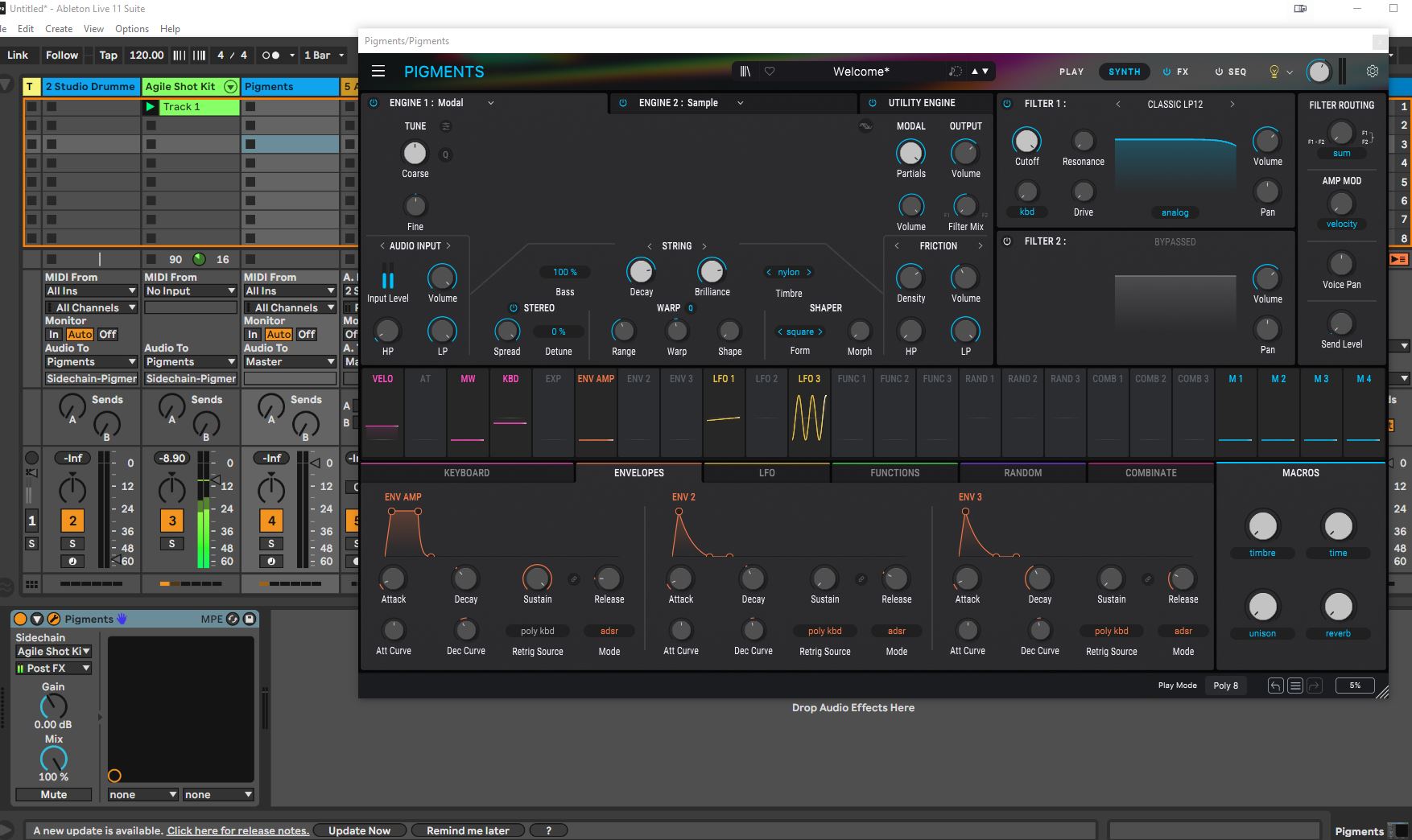The width and height of the screenshot is (1412, 840).
Task: Click the Pigments device unfold wrench icon
Action: point(54,619)
